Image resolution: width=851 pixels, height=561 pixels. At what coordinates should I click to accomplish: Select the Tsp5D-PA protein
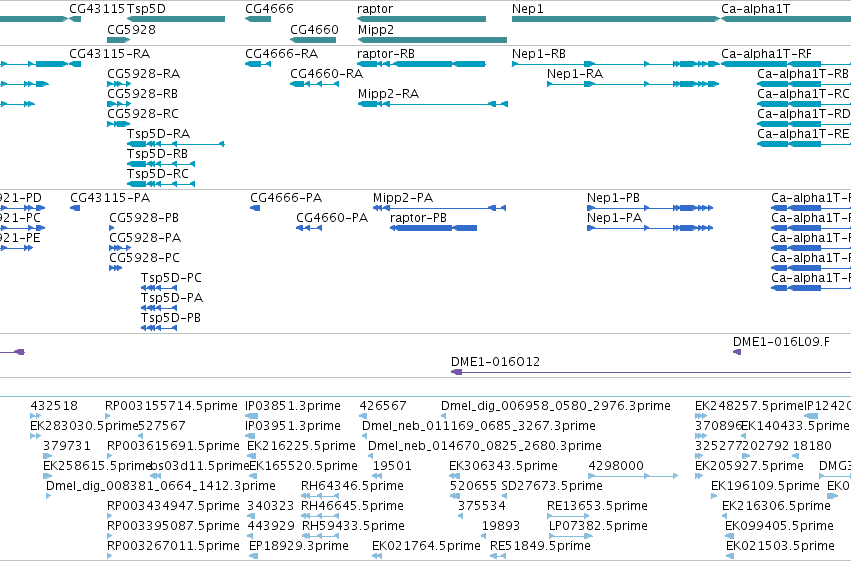point(172,298)
